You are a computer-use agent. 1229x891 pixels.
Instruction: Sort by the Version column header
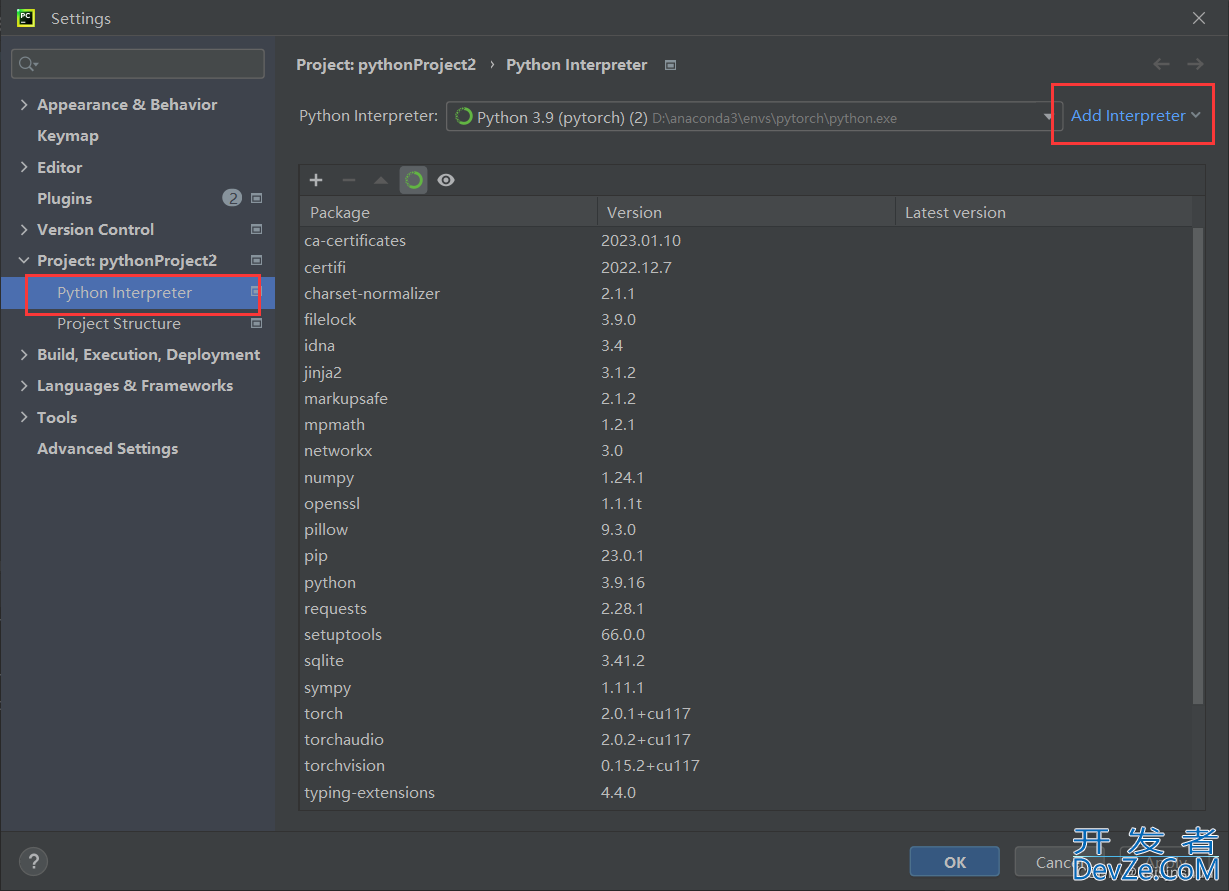pyautogui.click(x=746, y=212)
